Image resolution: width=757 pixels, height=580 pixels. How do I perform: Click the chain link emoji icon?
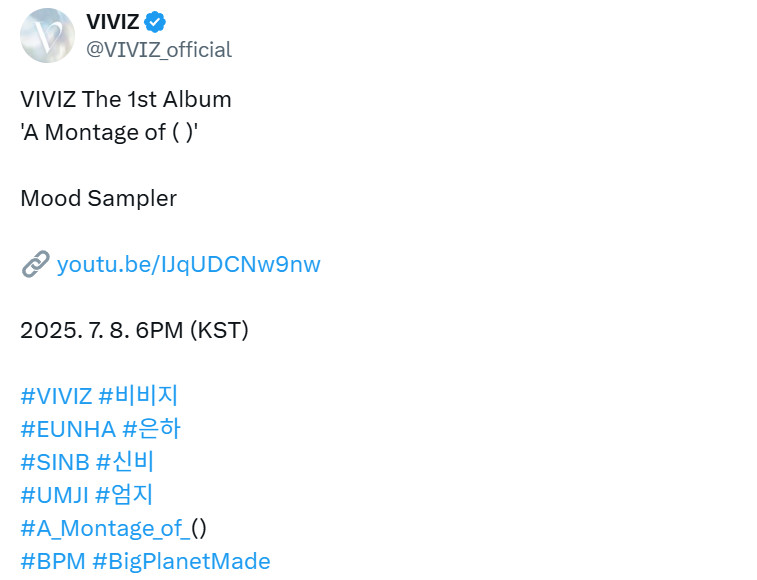click(x=35, y=264)
